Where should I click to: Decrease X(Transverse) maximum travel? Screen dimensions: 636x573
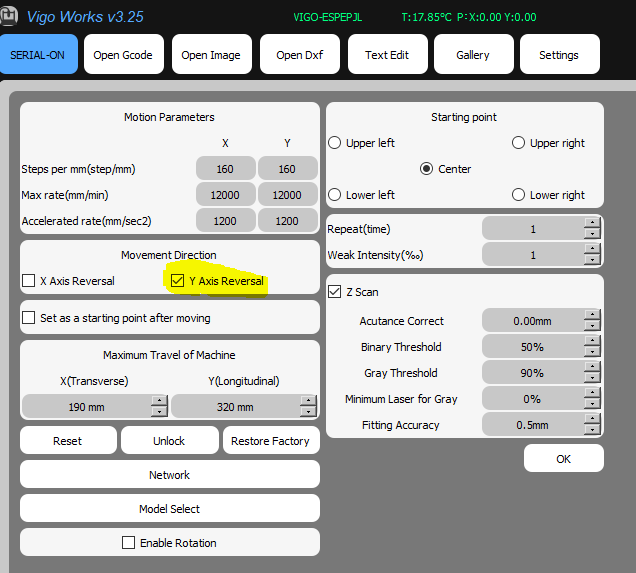click(x=159, y=412)
